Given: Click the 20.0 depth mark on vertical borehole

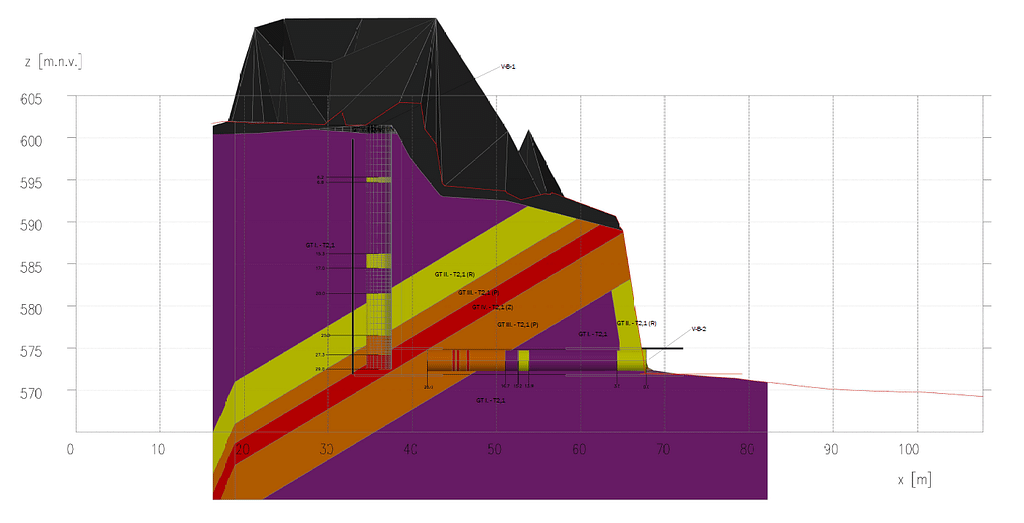Looking at the screenshot, I should pos(320,293).
